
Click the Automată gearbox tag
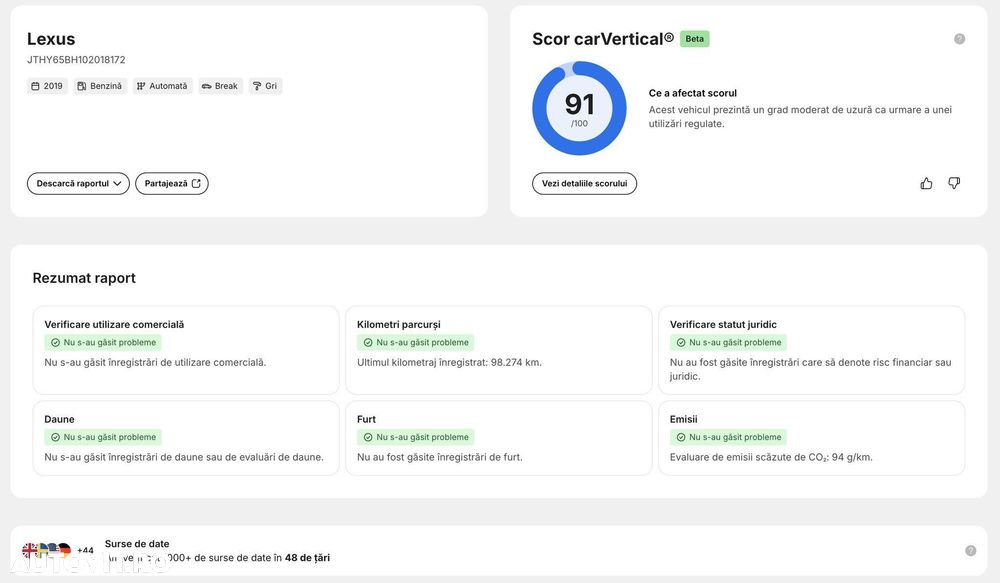(163, 86)
